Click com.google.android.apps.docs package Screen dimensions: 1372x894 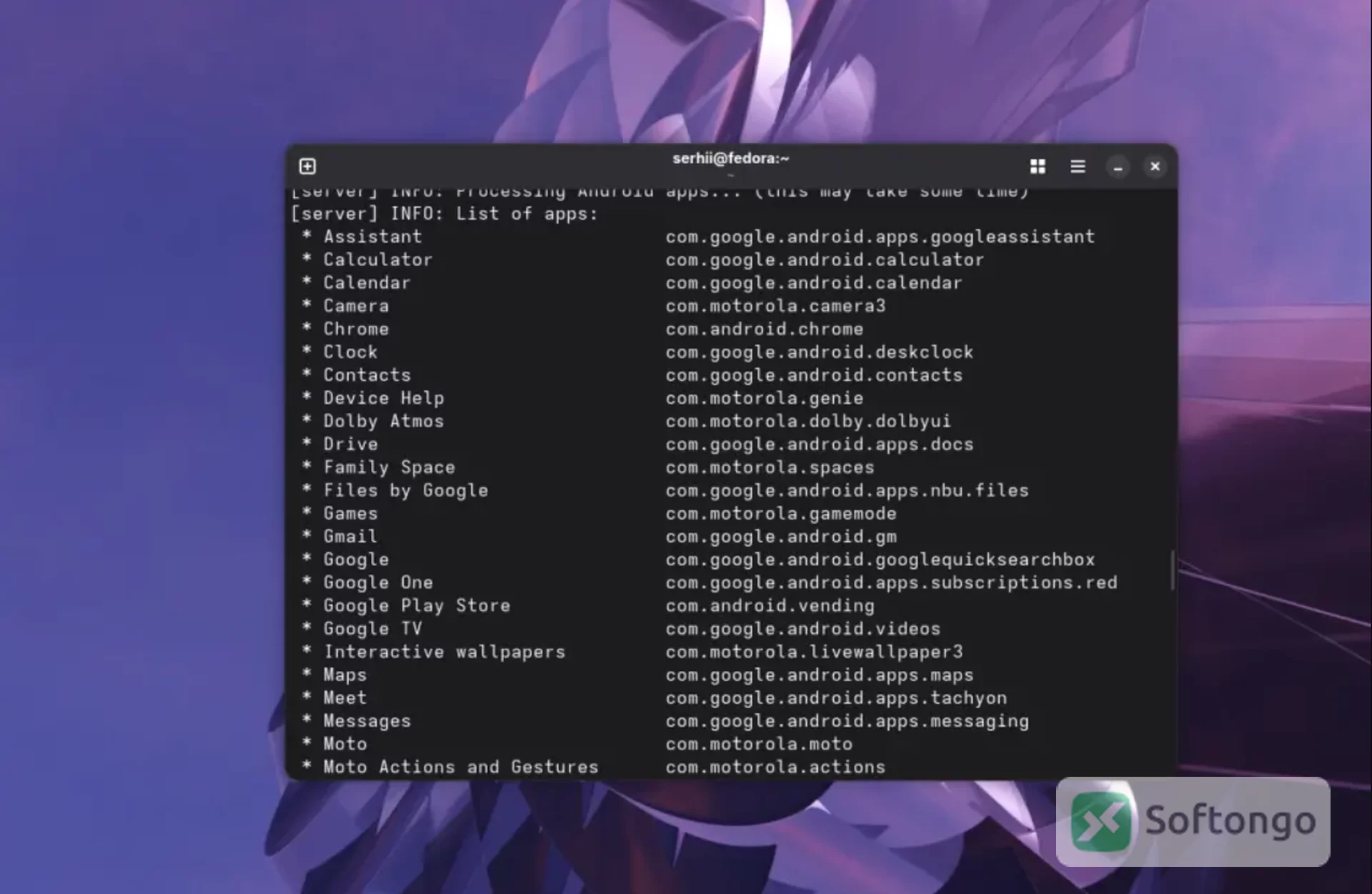coord(819,444)
